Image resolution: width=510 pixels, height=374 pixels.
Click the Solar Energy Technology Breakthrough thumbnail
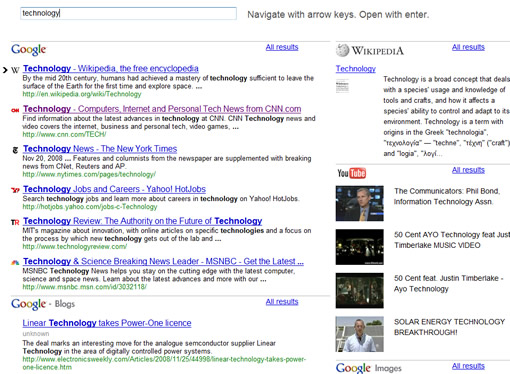point(360,334)
